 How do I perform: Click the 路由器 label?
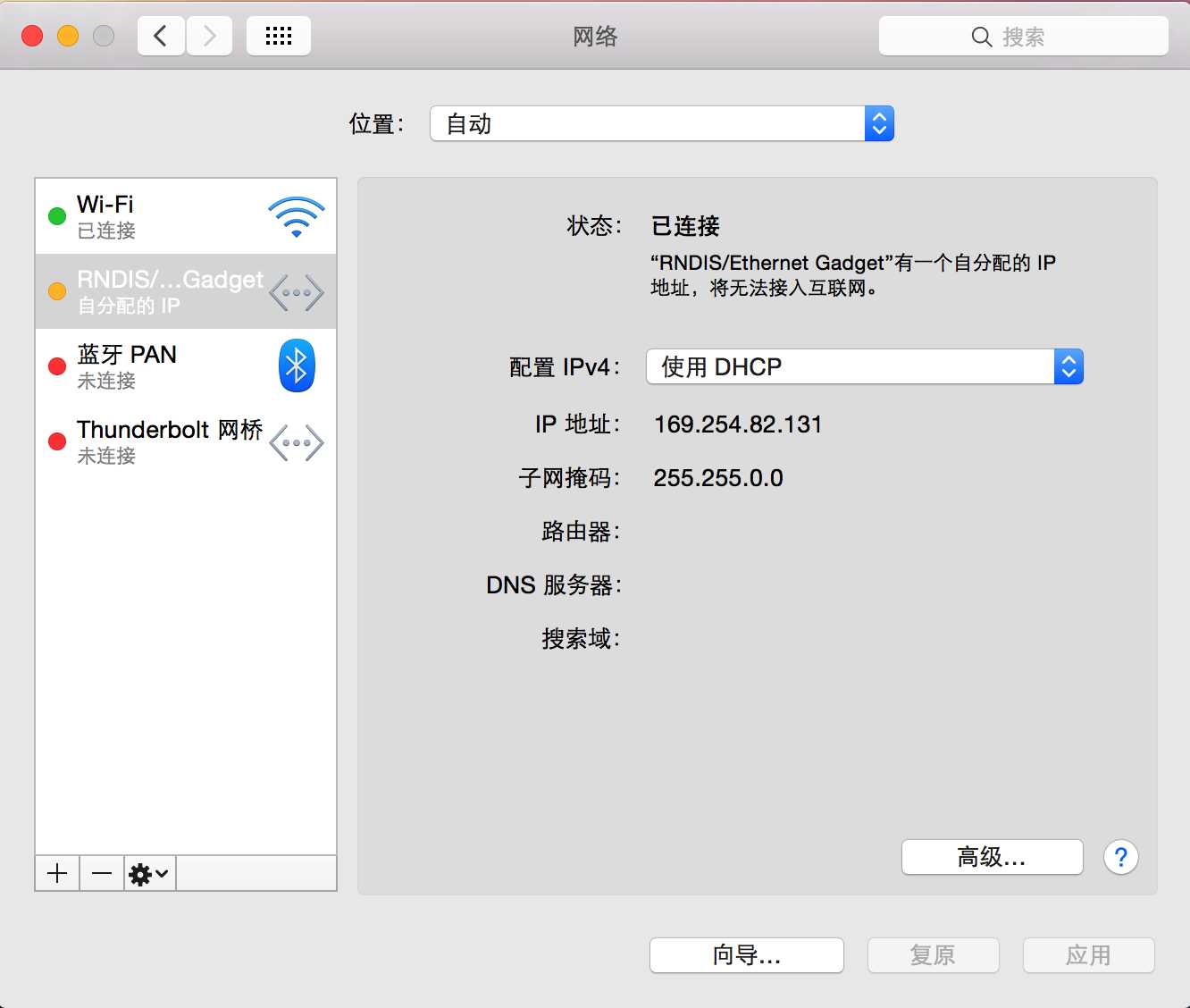click(x=581, y=532)
